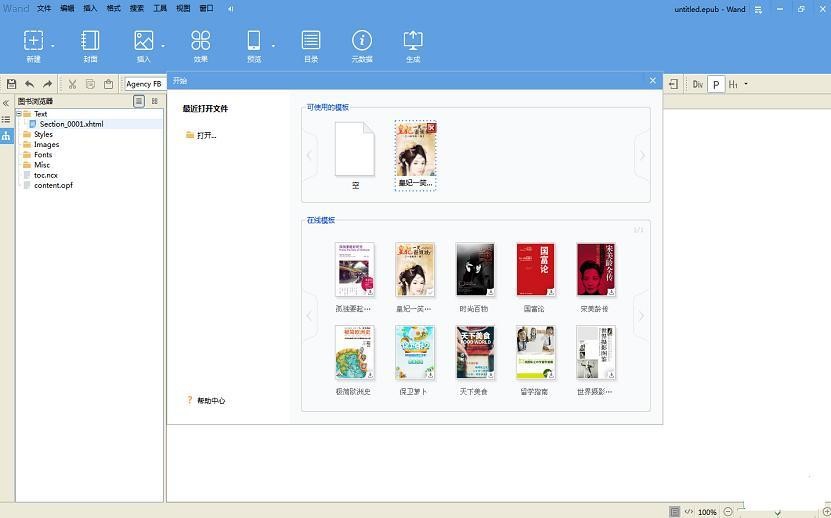Open the 文件 menu
The width and height of the screenshot is (831, 518).
point(44,8)
